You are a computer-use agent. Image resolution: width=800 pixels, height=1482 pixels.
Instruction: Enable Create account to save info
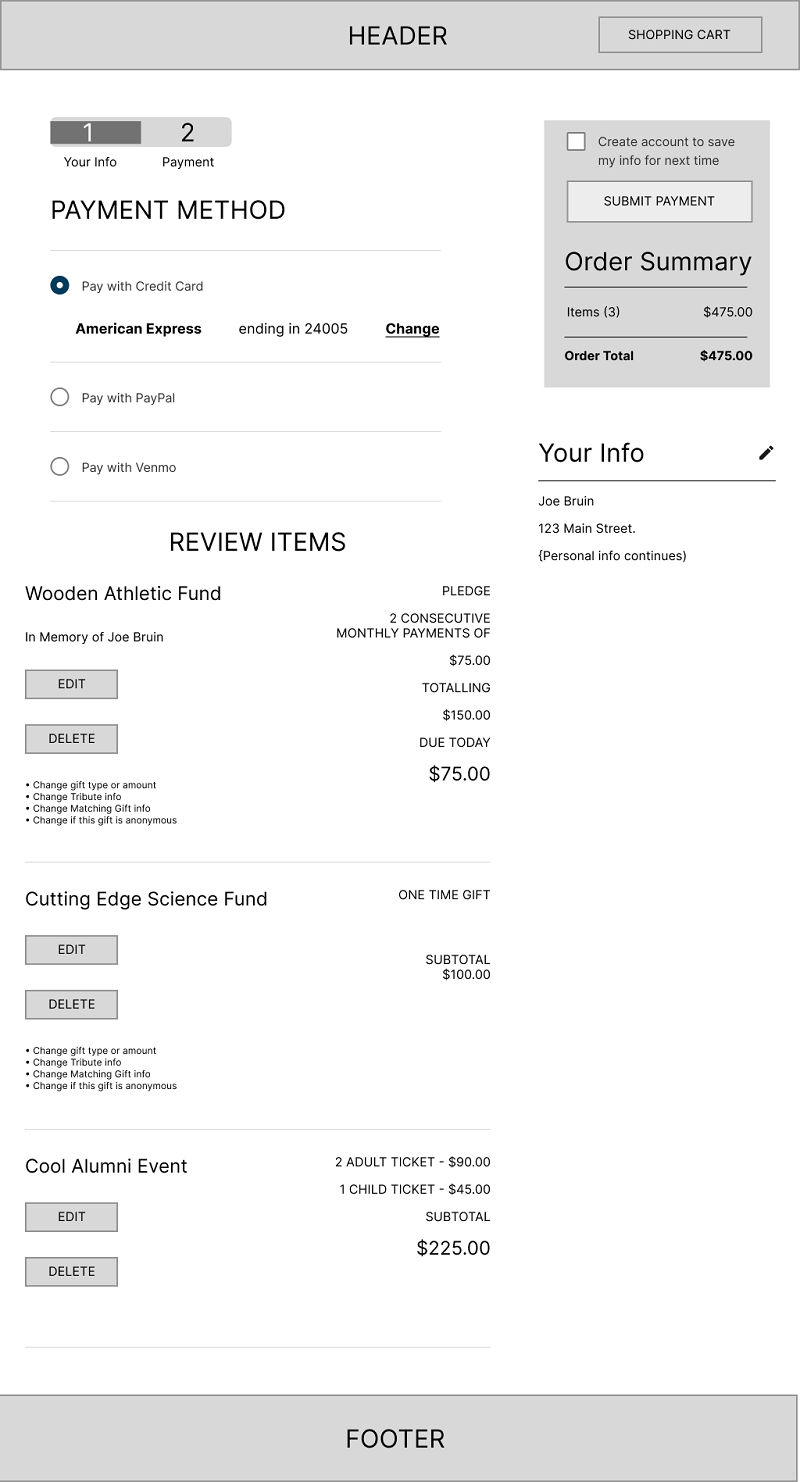[x=576, y=141]
